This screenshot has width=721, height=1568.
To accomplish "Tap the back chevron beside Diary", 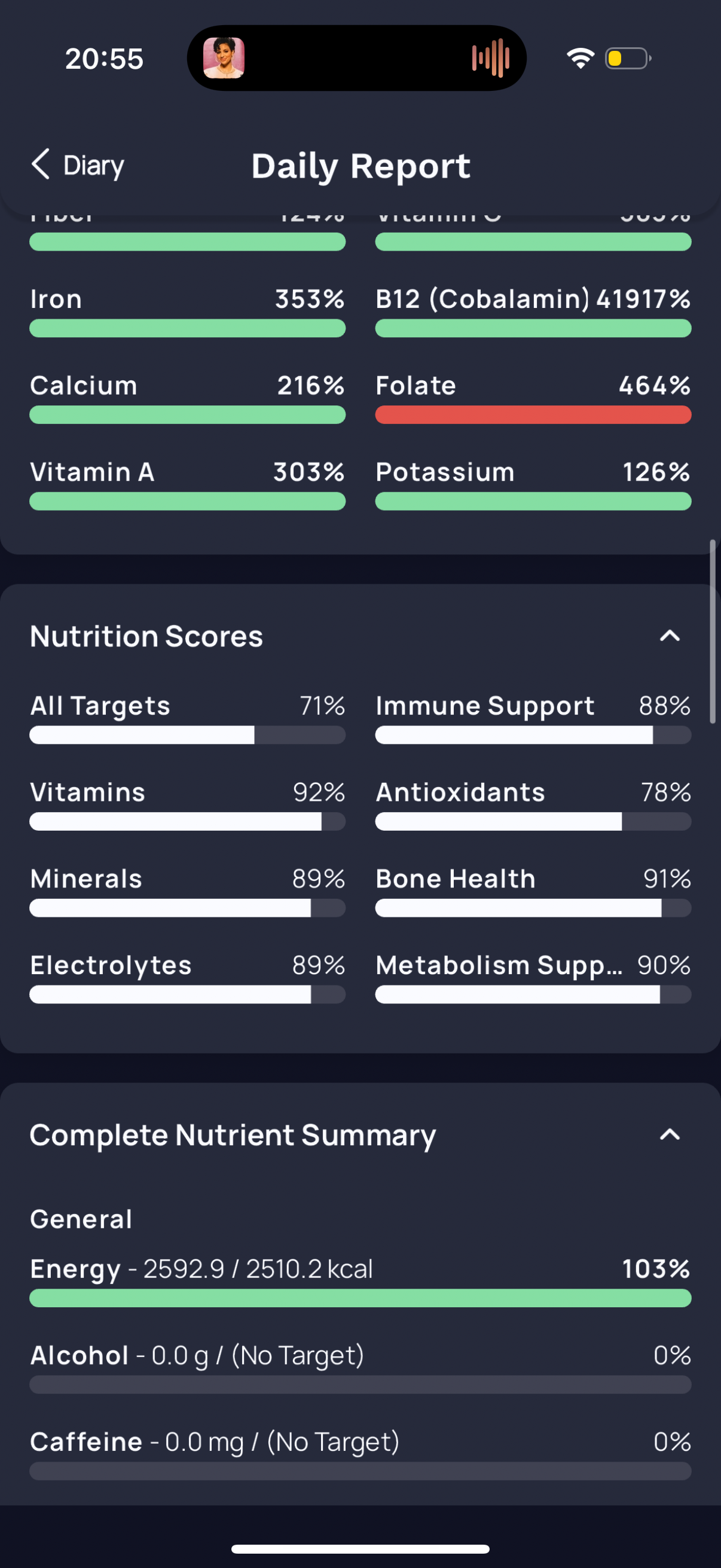I will pyautogui.click(x=40, y=164).
